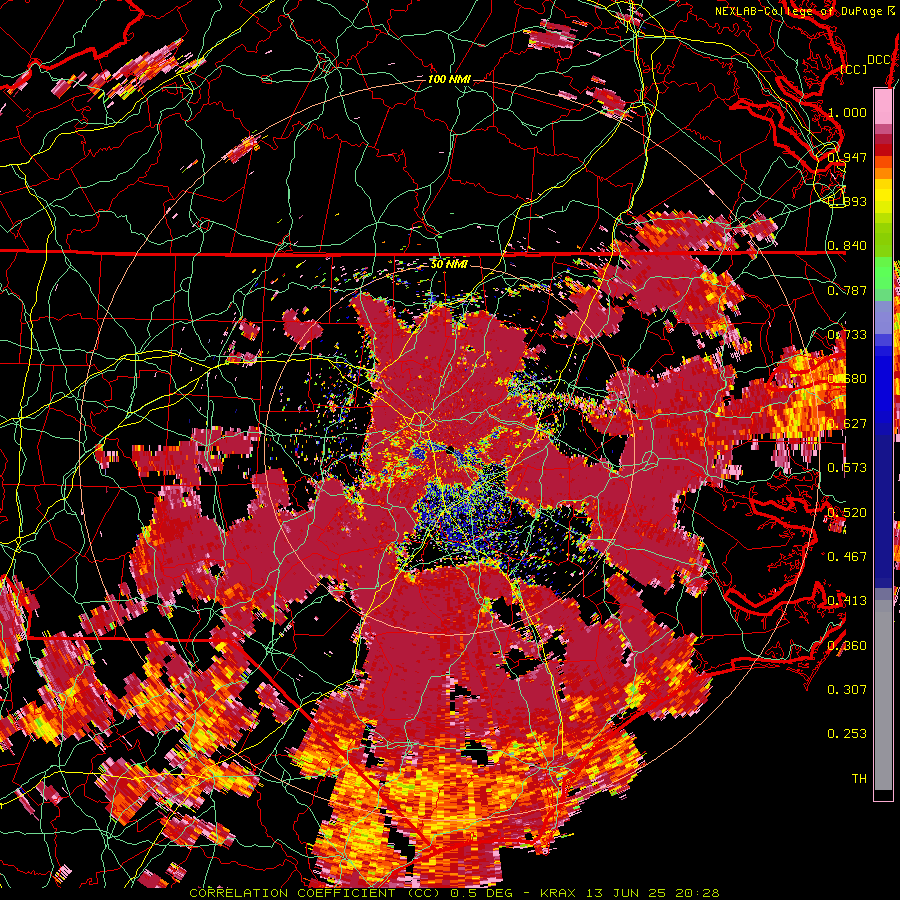The width and height of the screenshot is (900, 900).
Task: Select the 0.733 legend value
Action: [847, 335]
